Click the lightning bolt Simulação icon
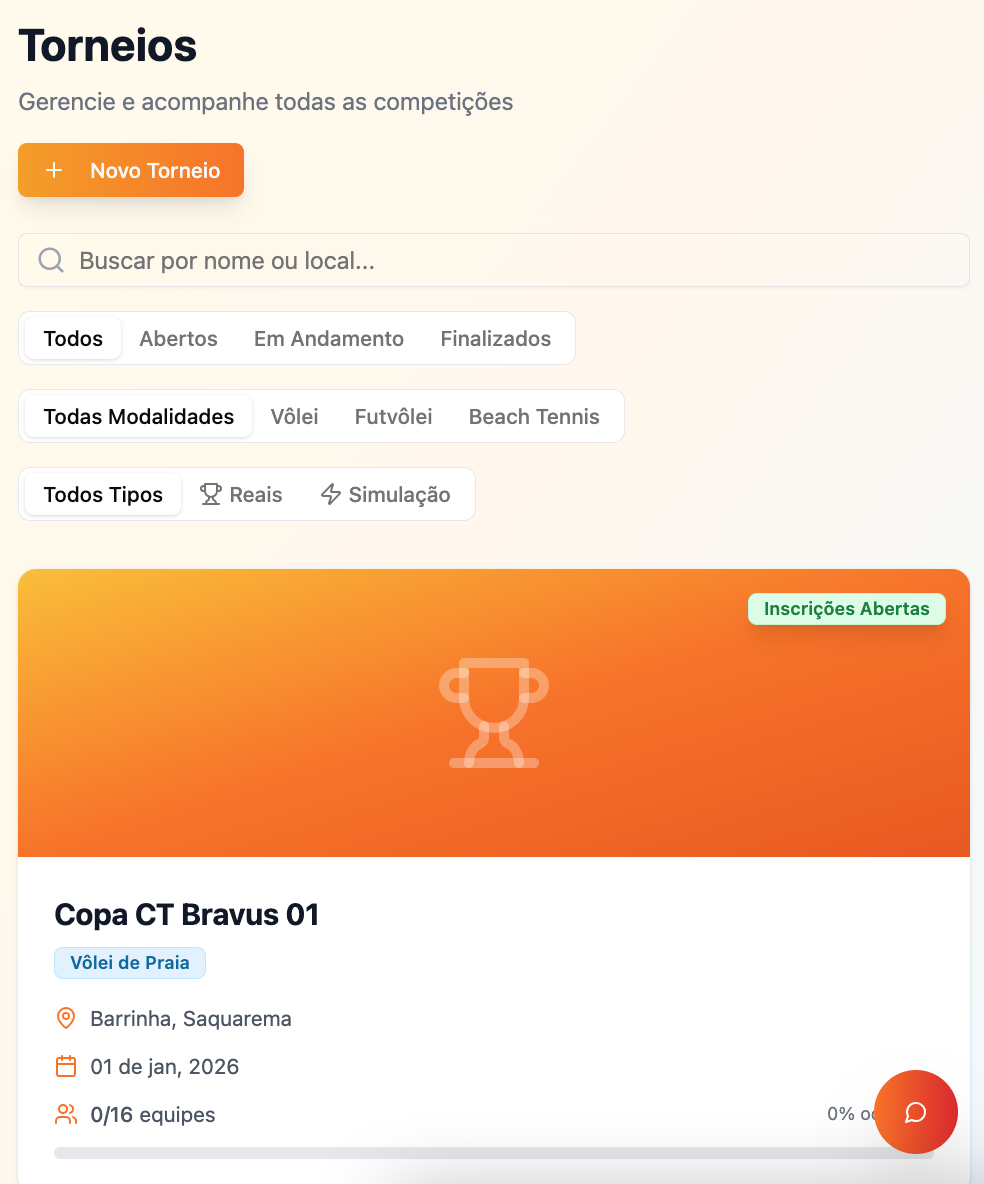This screenshot has width=984, height=1184. point(331,495)
